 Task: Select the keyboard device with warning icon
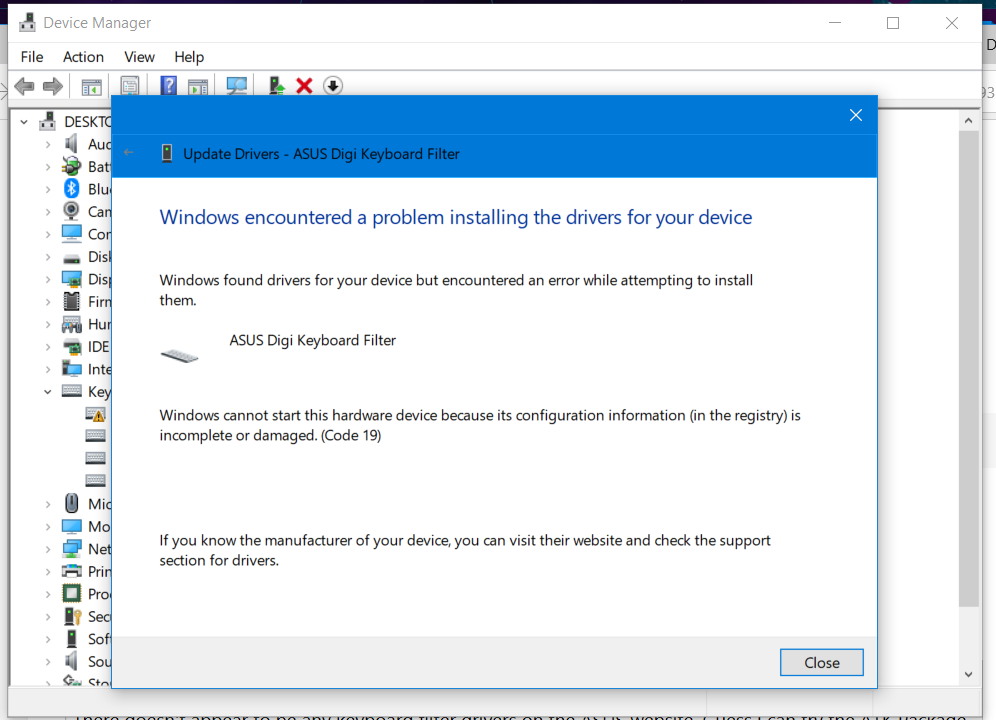point(95,414)
